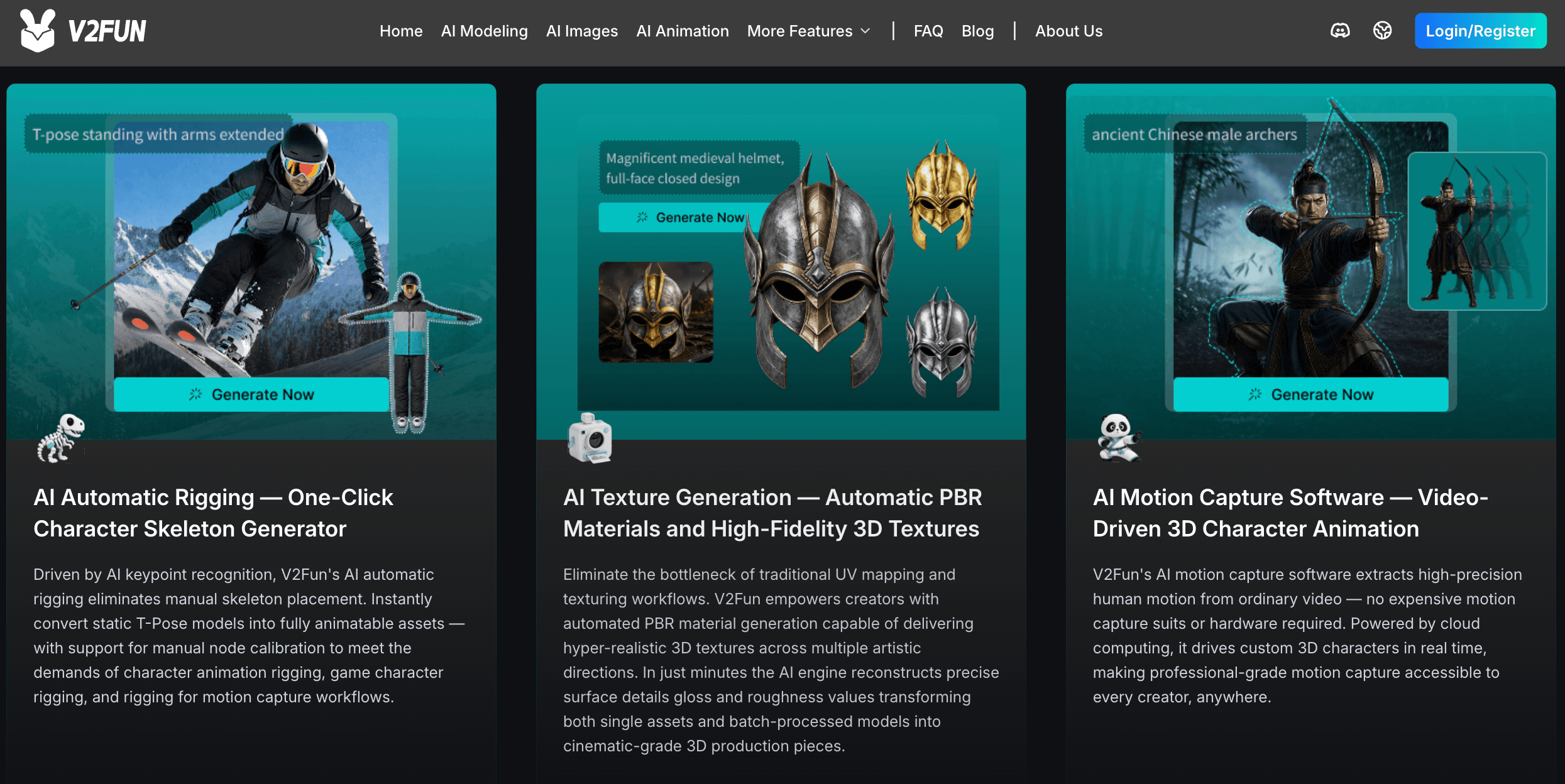Image resolution: width=1565 pixels, height=784 pixels.
Task: Visit the About Us page
Action: [1068, 31]
